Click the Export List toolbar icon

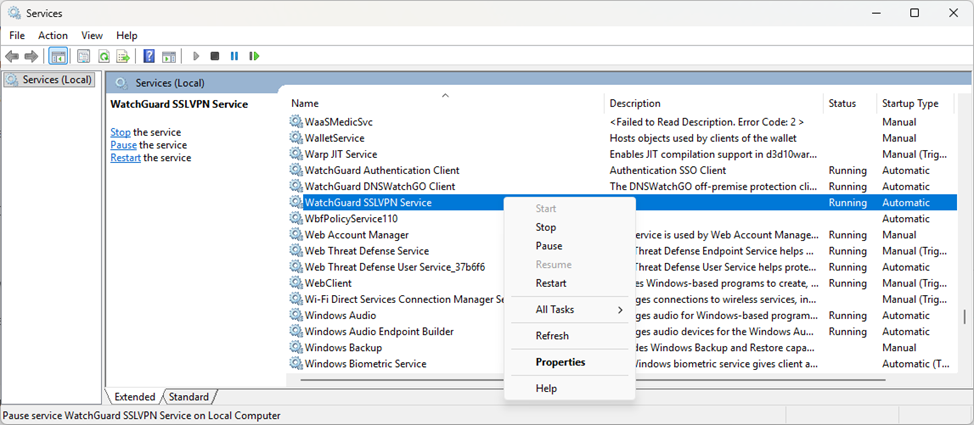click(122, 56)
